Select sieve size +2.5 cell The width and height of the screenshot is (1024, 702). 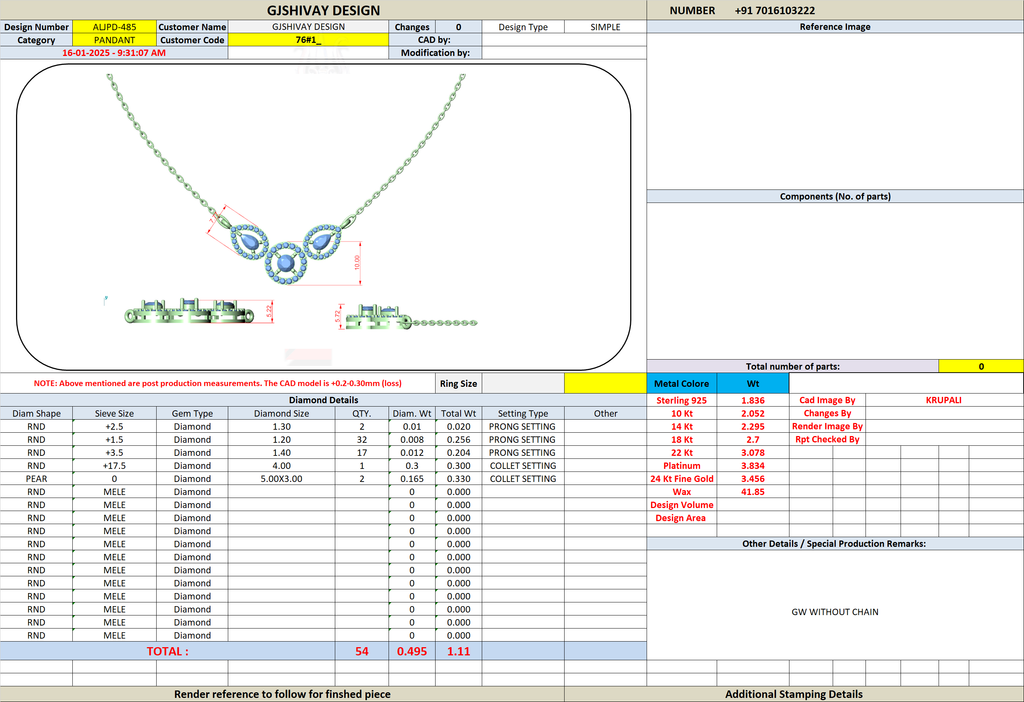pos(114,426)
